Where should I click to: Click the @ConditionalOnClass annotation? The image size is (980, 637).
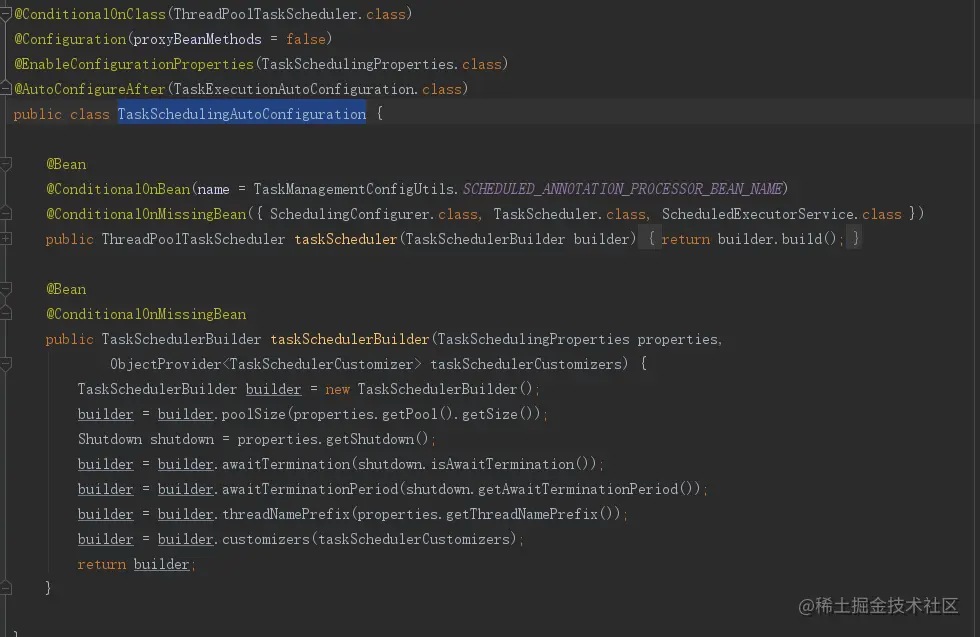(90, 14)
